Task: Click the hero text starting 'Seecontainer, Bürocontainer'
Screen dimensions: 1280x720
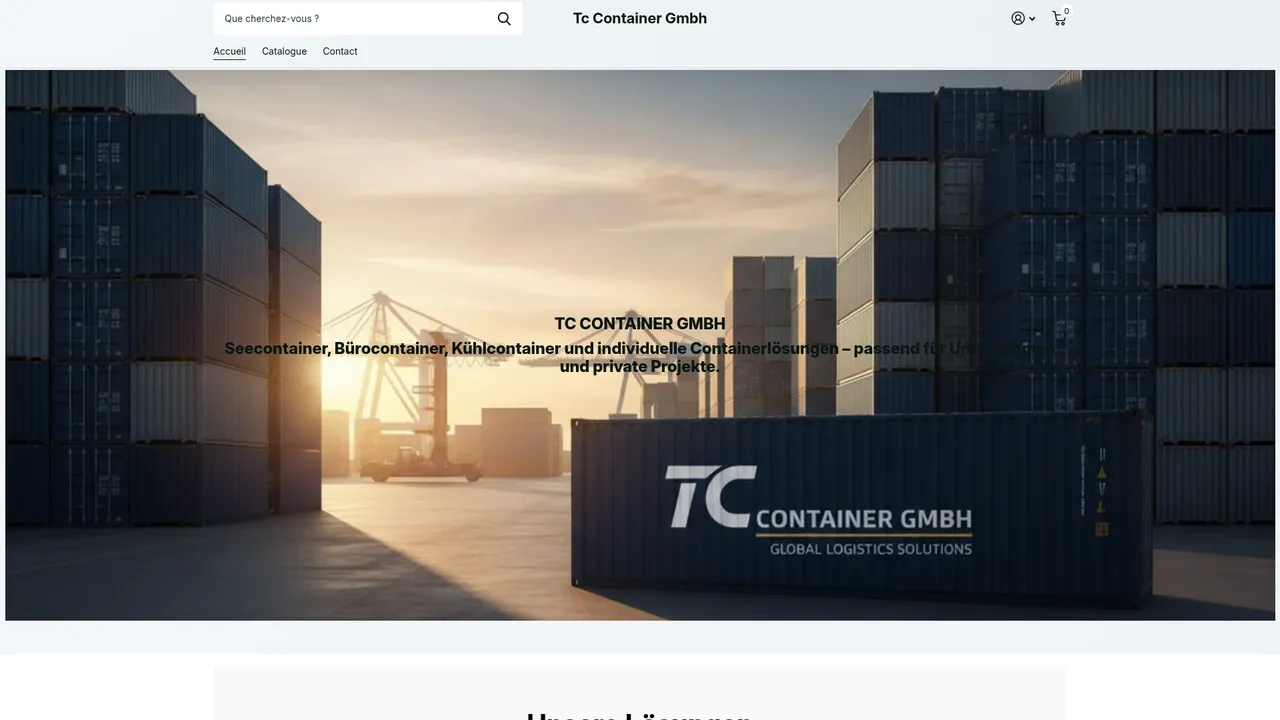Action: 640,357
